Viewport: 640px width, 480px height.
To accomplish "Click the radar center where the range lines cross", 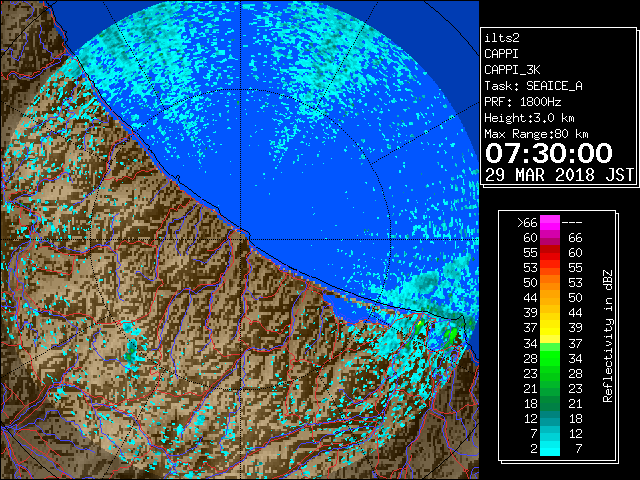I will (x=241, y=239).
